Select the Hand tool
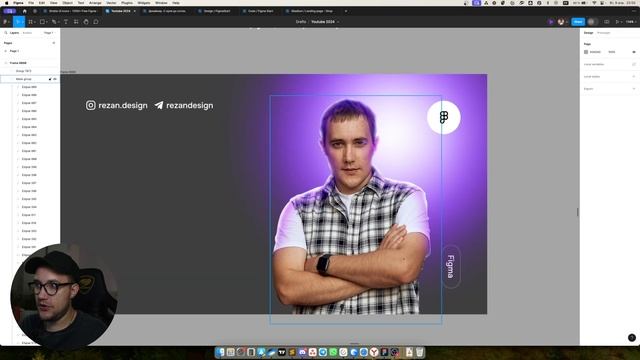This screenshot has height=360, width=640. (86, 22)
